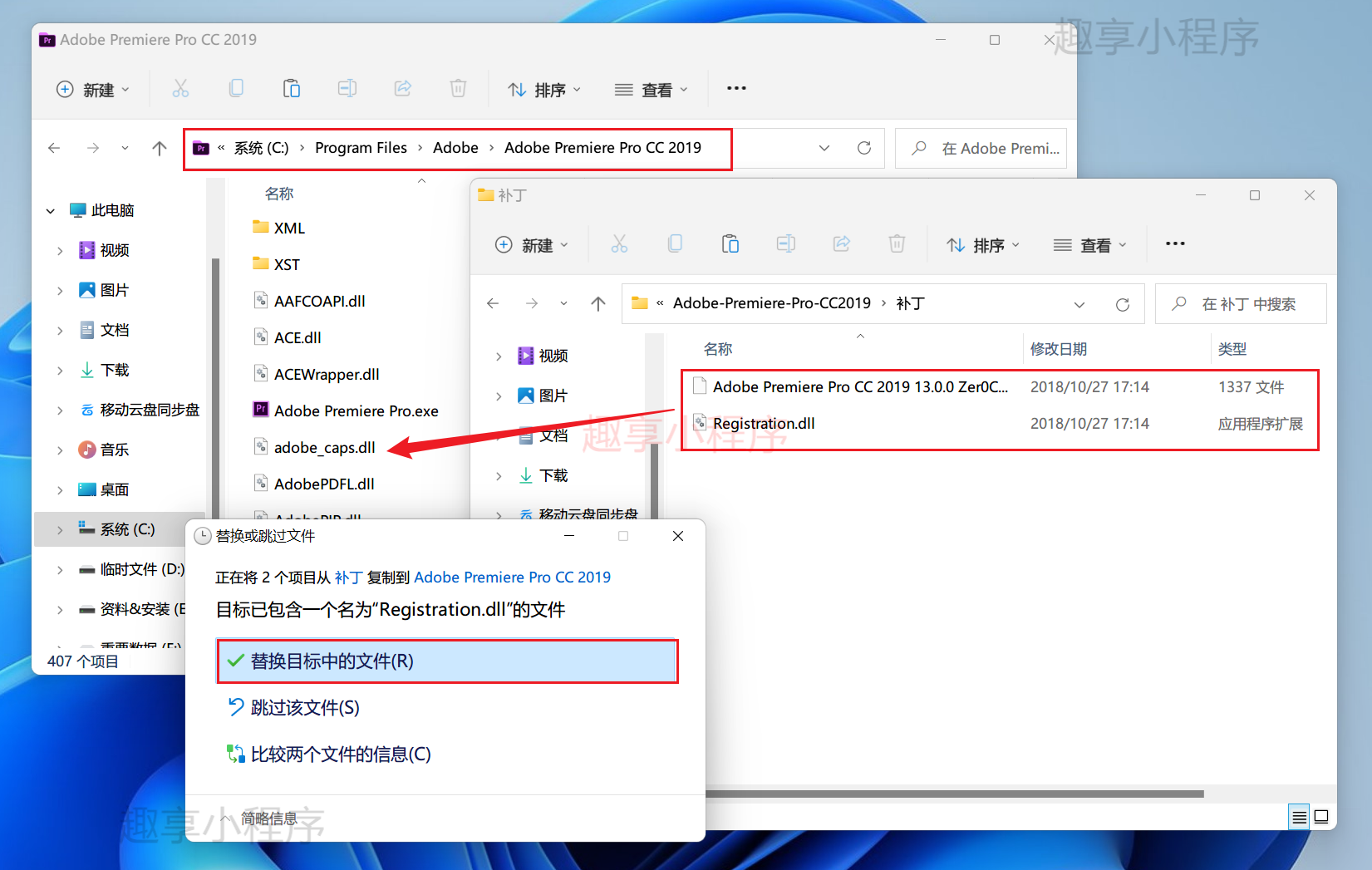Open 新建 dropdown in Premiere folder window
Screen dimensions: 1372x870
coord(93,89)
